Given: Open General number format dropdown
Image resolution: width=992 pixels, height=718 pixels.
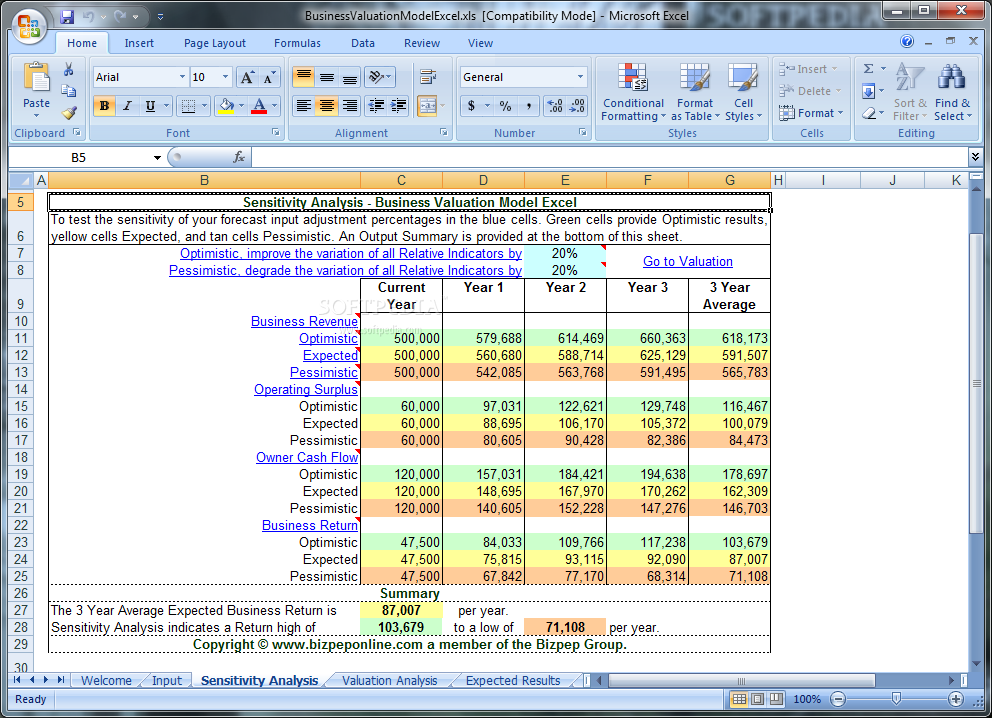Looking at the screenshot, I should pyautogui.click(x=580, y=77).
